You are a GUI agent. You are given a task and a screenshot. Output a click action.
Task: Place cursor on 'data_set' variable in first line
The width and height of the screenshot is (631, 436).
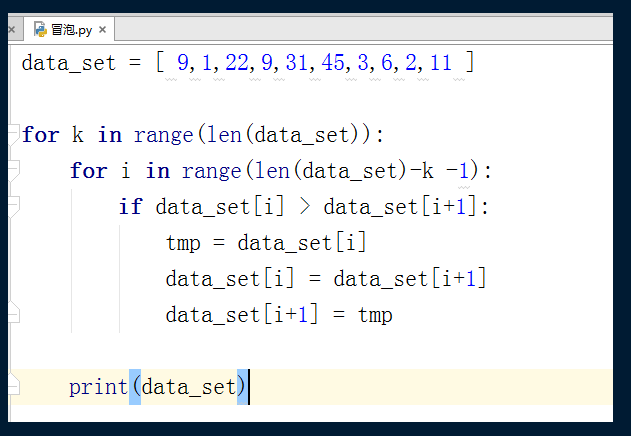pos(68,63)
